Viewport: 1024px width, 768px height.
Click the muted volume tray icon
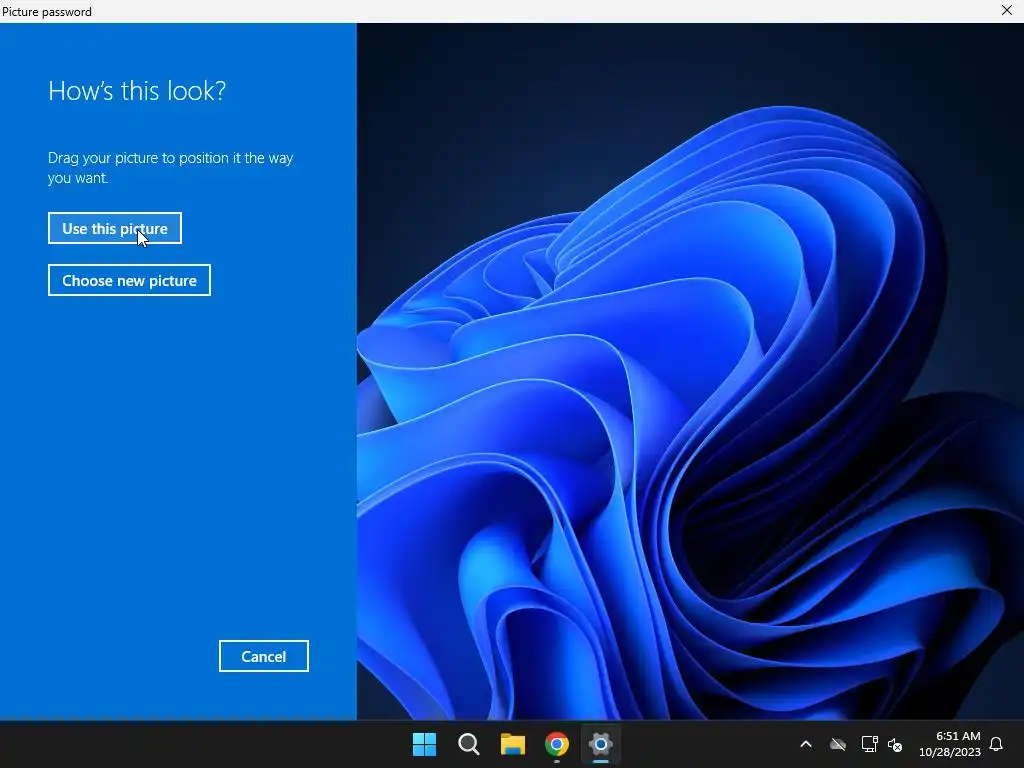pos(895,744)
